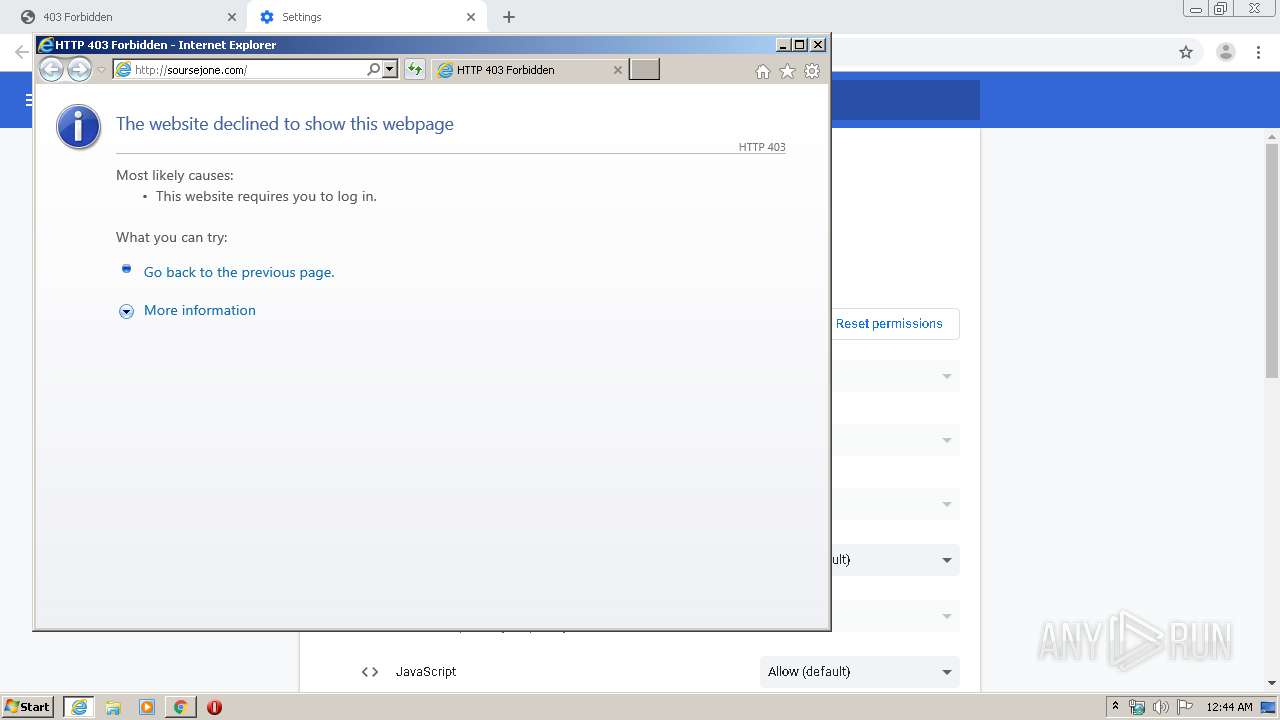Open a new blank tab in Internet Explorer
The height and width of the screenshot is (720, 1280).
(x=644, y=69)
